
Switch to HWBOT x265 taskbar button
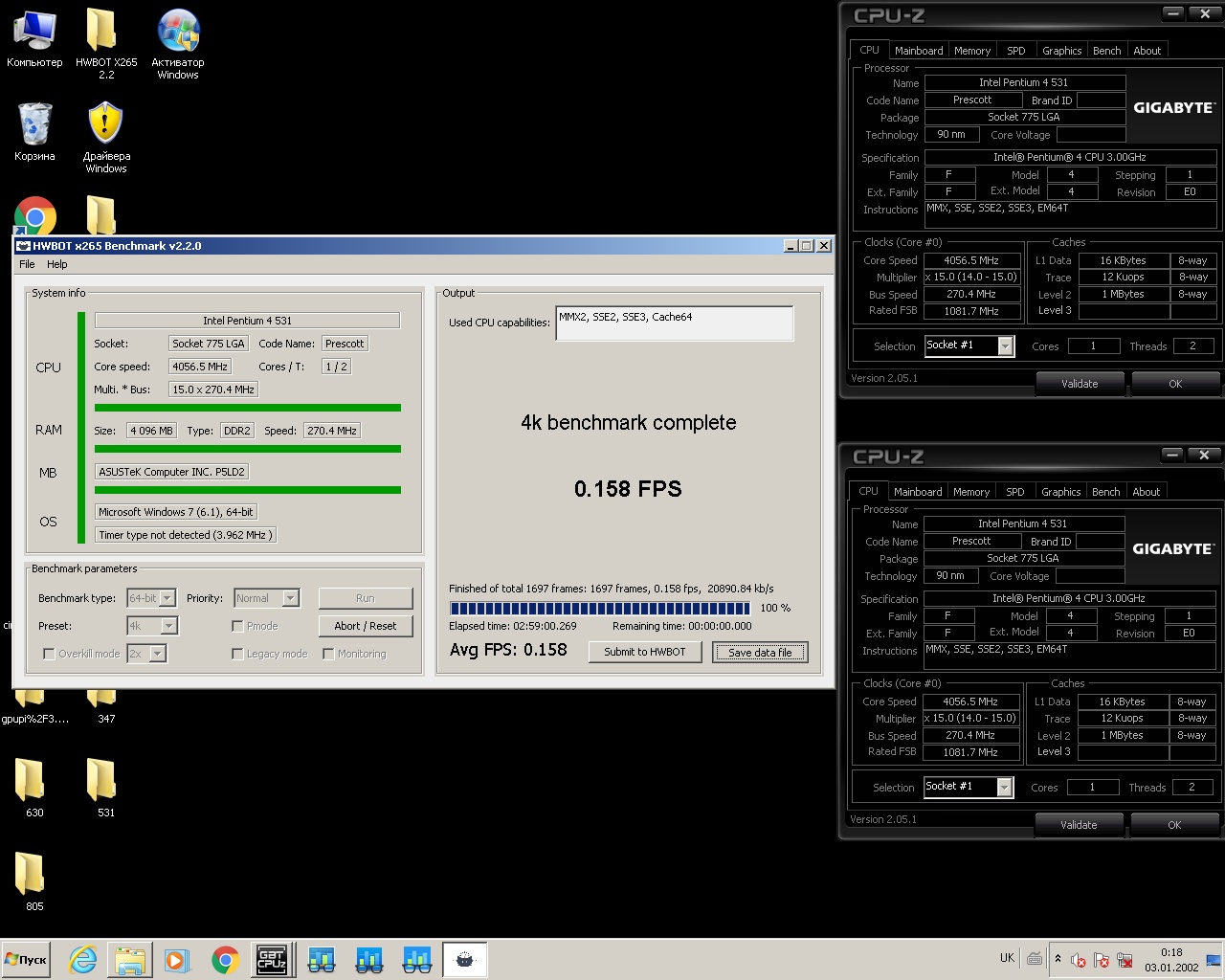click(465, 960)
